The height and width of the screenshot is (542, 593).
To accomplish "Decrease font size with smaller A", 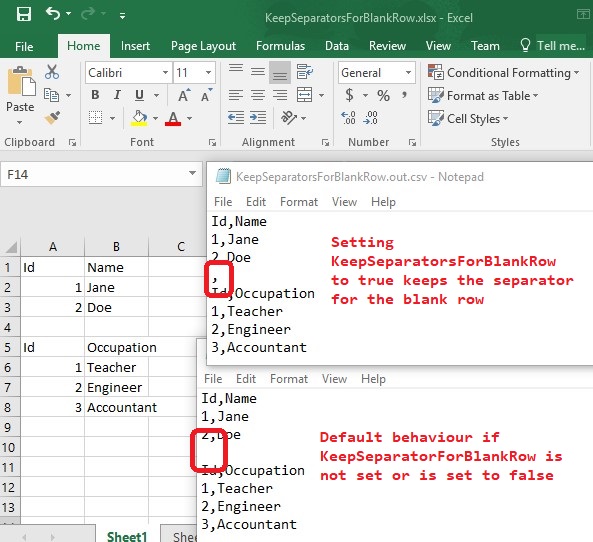I will (x=206, y=95).
